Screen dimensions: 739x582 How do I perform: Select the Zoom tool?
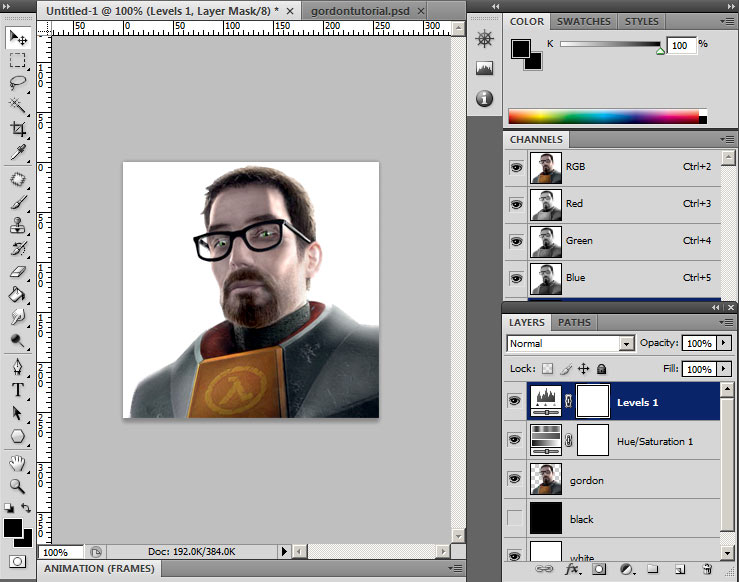[x=18, y=486]
